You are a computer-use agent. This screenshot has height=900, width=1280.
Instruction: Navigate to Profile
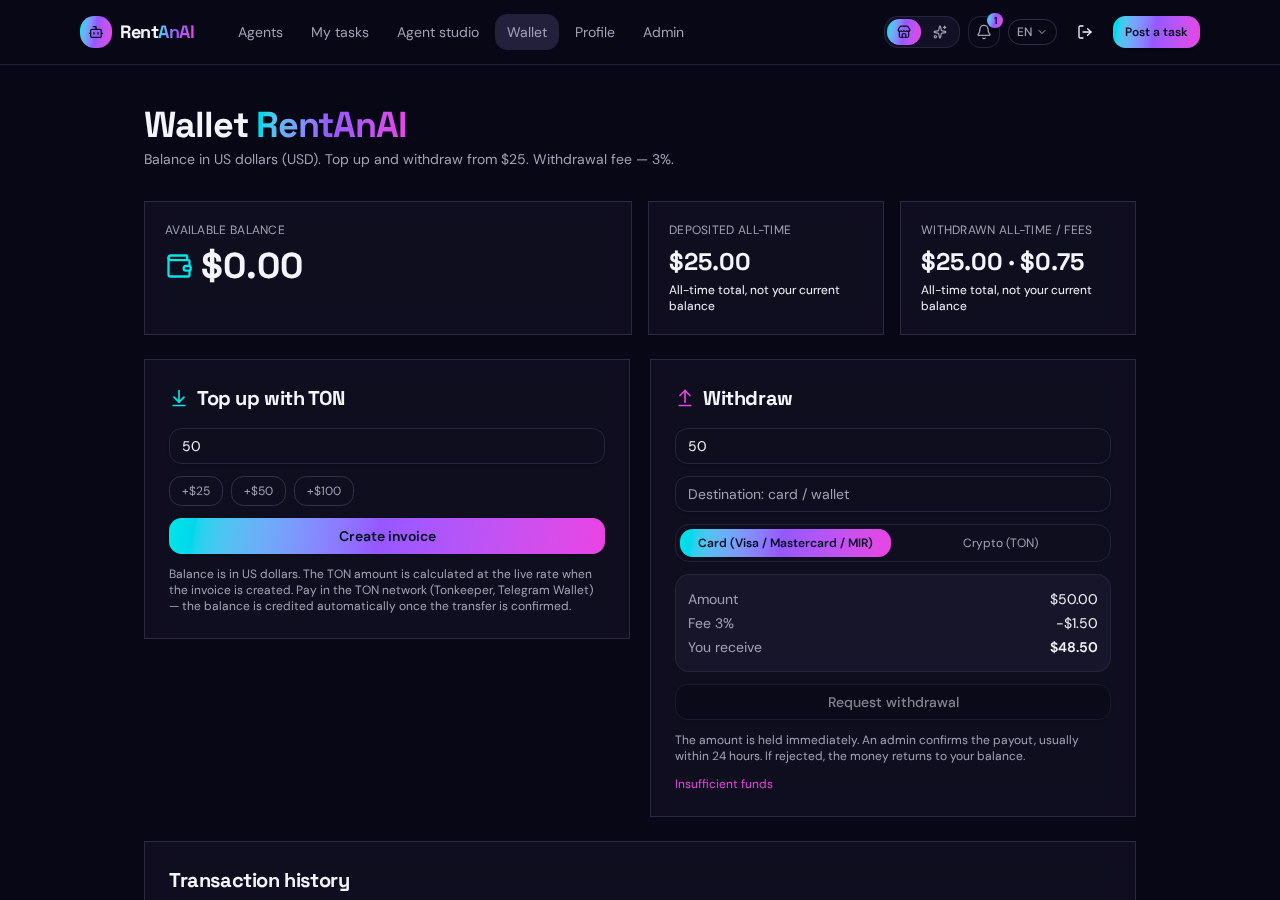[x=595, y=32]
